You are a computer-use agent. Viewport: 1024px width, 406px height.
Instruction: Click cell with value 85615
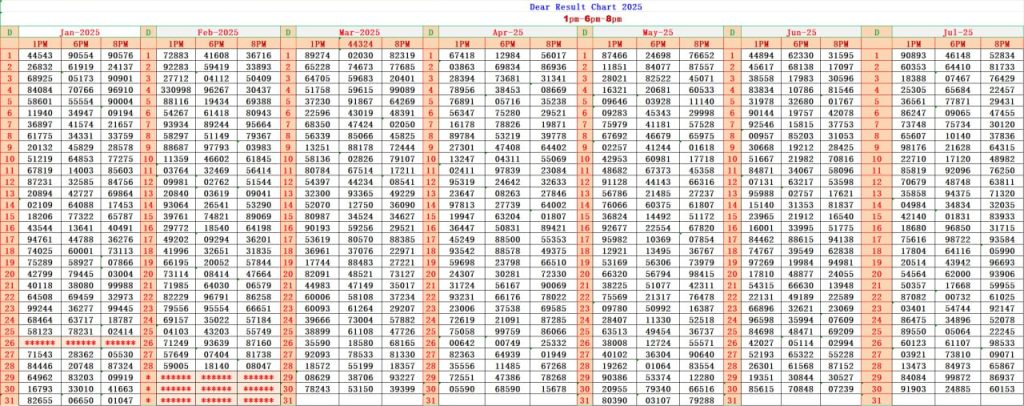tap(761, 388)
